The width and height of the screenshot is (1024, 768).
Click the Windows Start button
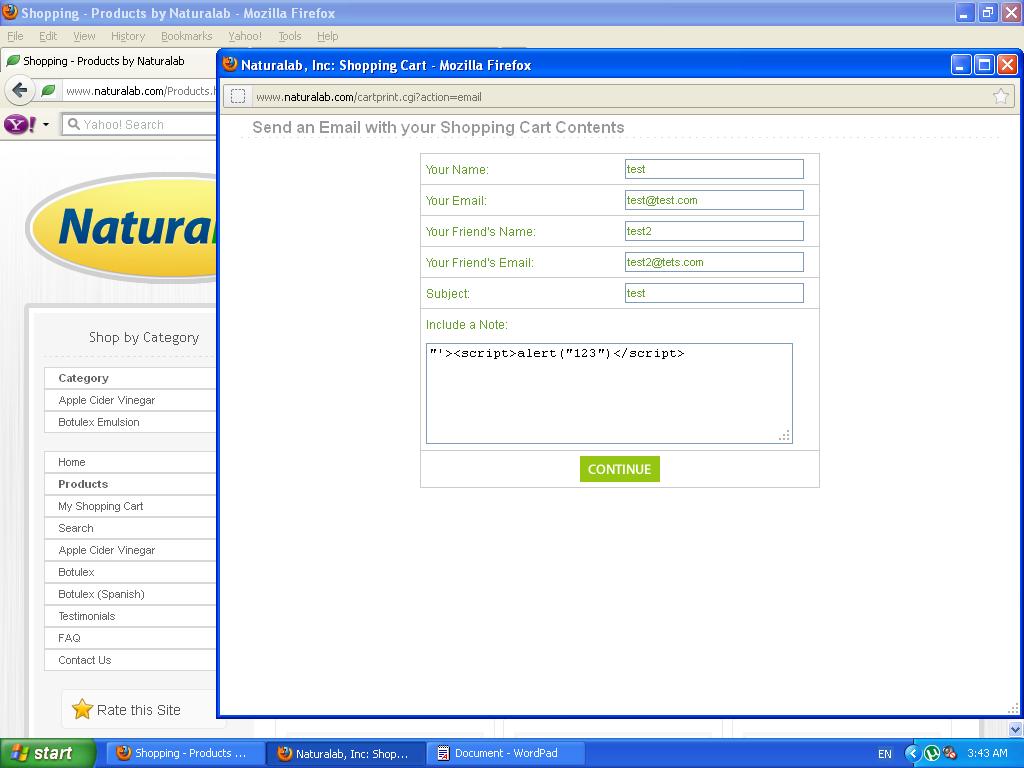tap(47, 753)
